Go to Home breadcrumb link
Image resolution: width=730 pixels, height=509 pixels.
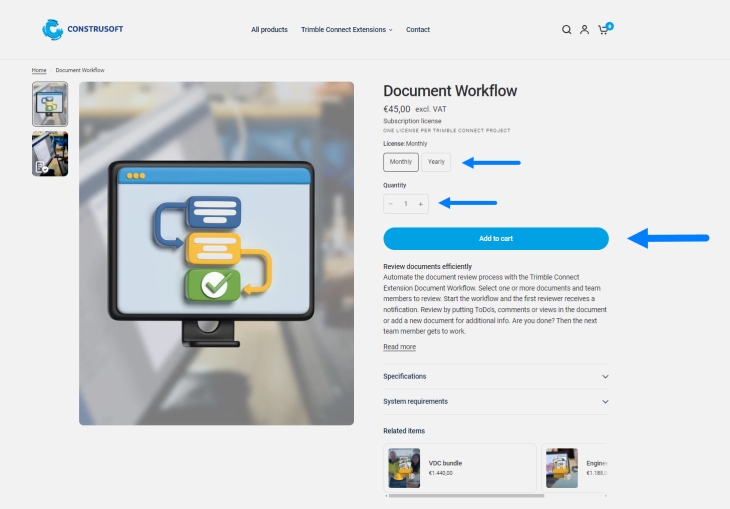point(39,70)
